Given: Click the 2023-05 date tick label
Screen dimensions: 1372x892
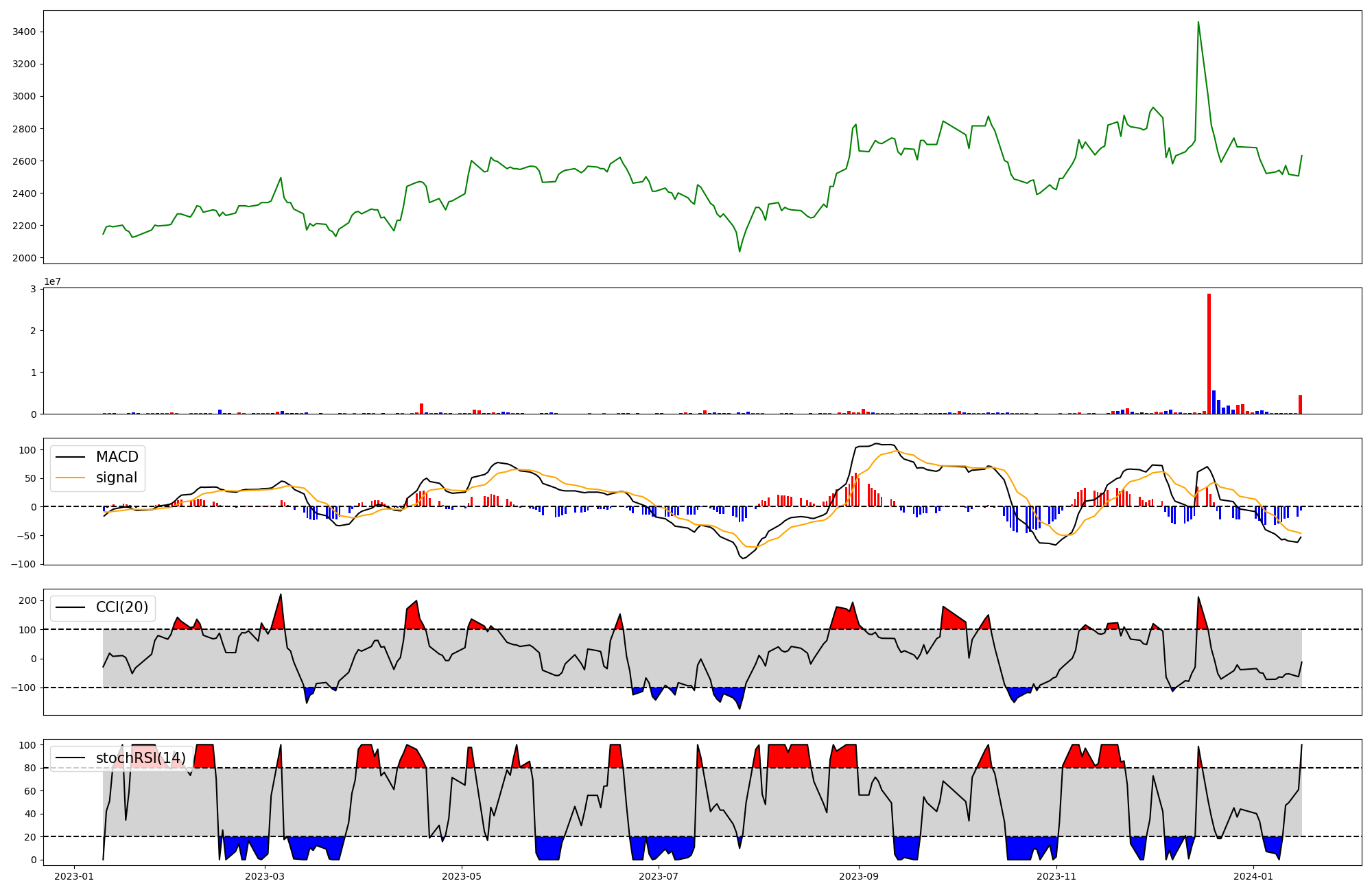Looking at the screenshot, I should point(462,876).
